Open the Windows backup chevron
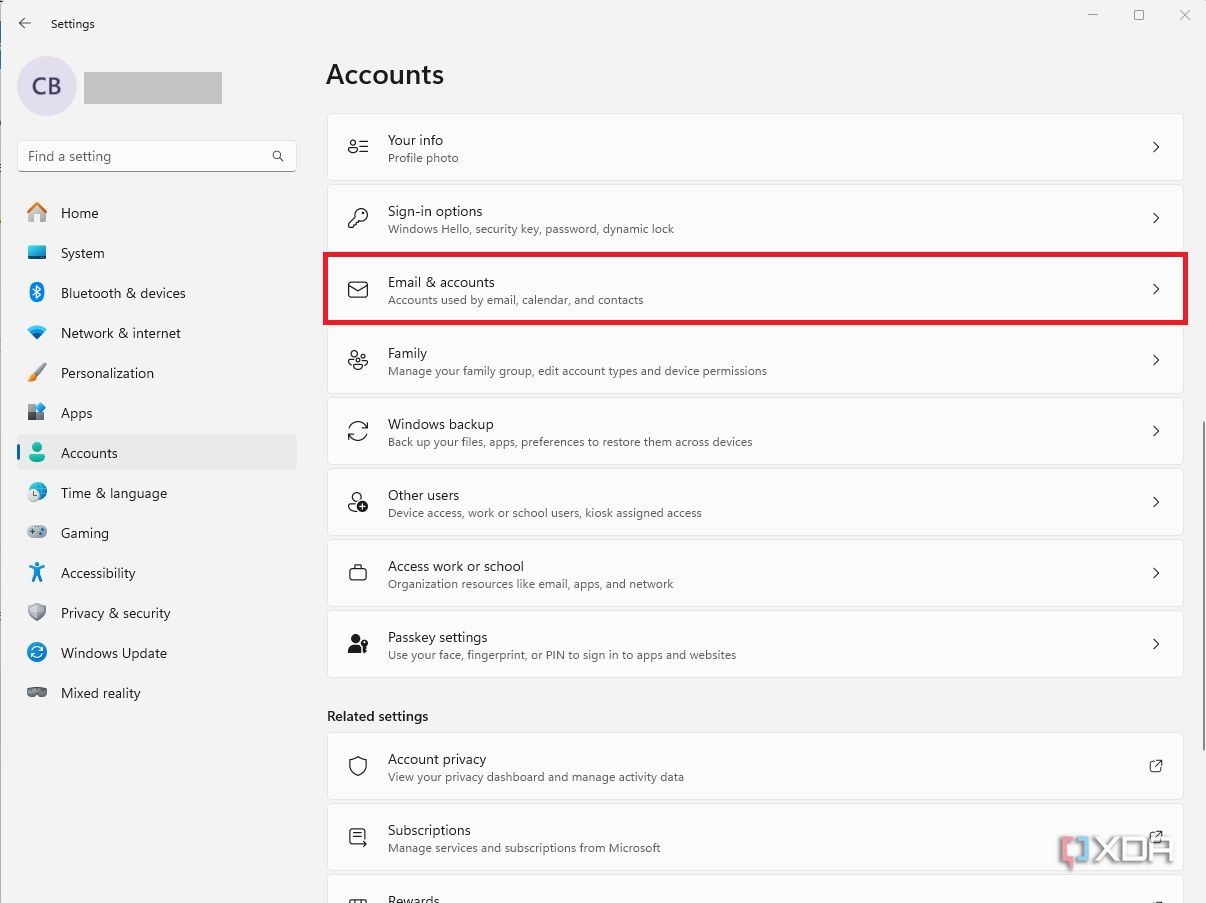This screenshot has height=903, width=1206. pos(1156,431)
